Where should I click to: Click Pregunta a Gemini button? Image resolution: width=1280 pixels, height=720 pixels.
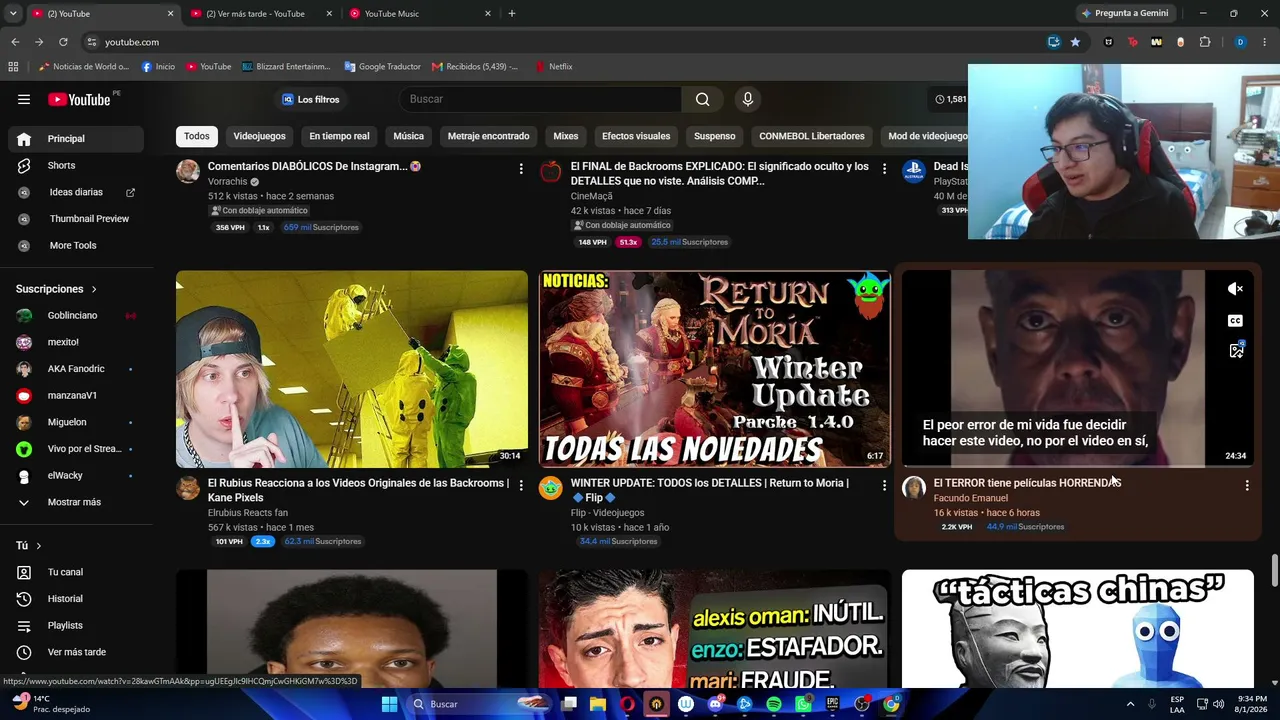(x=1125, y=13)
